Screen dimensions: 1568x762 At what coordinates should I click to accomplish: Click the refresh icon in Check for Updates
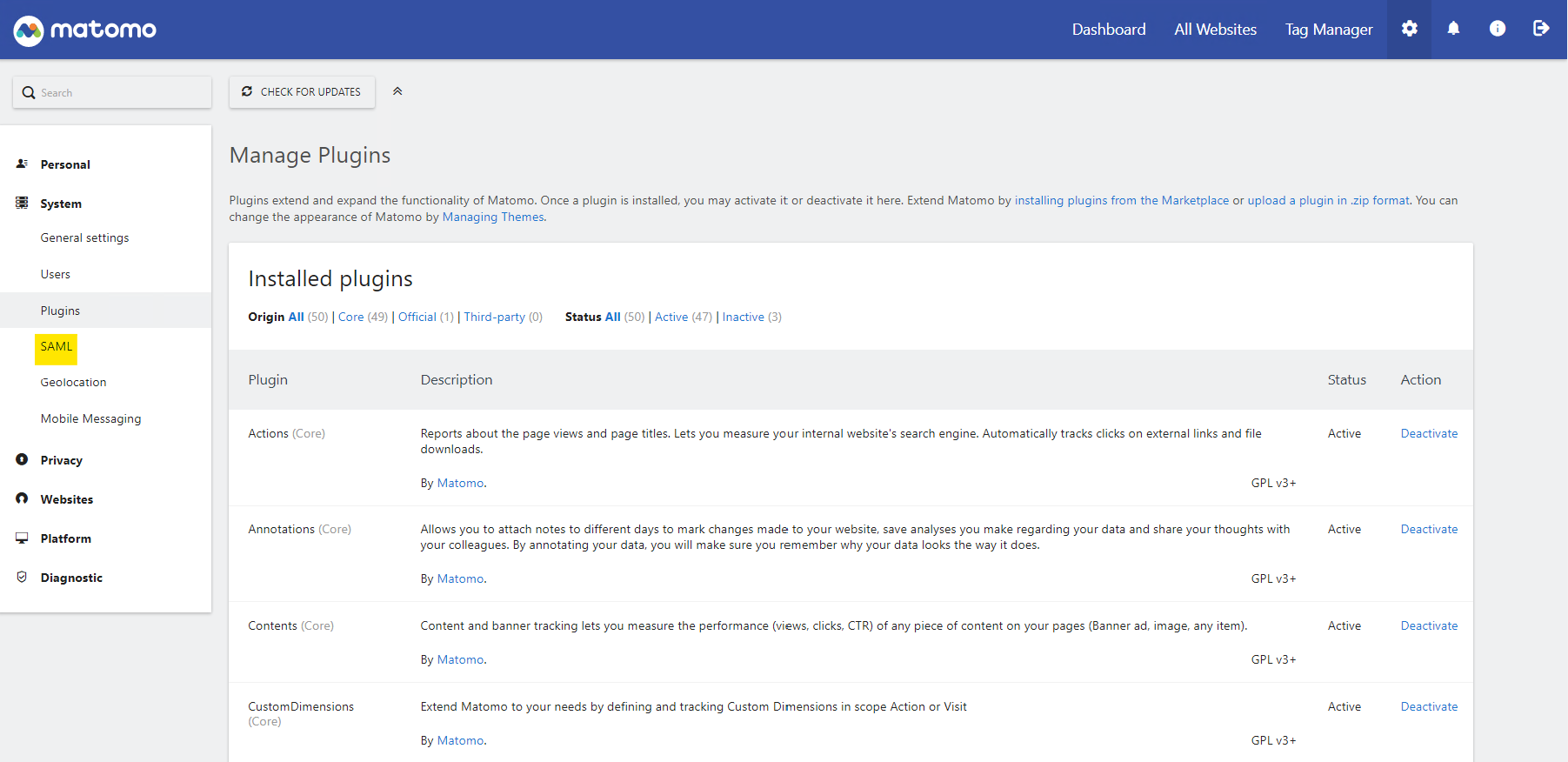pyautogui.click(x=247, y=91)
